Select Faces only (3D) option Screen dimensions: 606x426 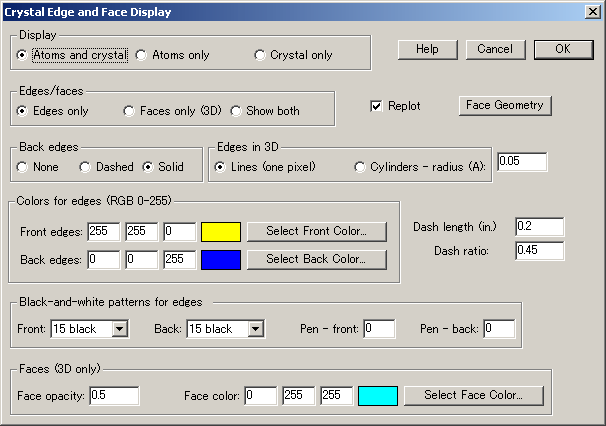click(x=129, y=110)
